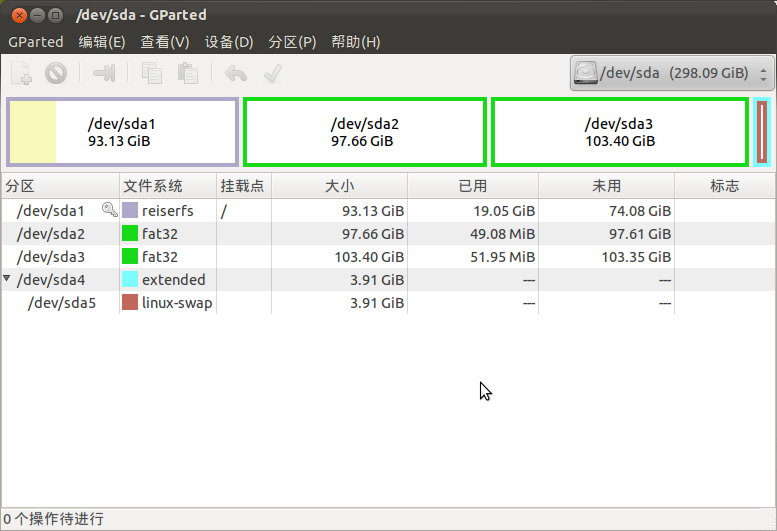Open the 查看(V) menu
777x531 pixels.
(165, 42)
